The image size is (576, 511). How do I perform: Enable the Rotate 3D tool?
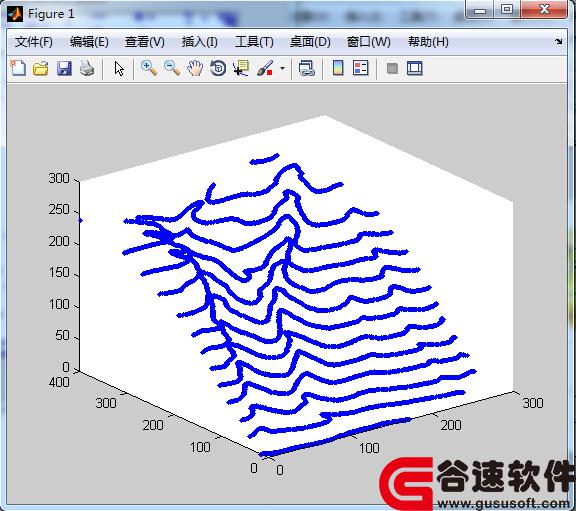click(218, 68)
